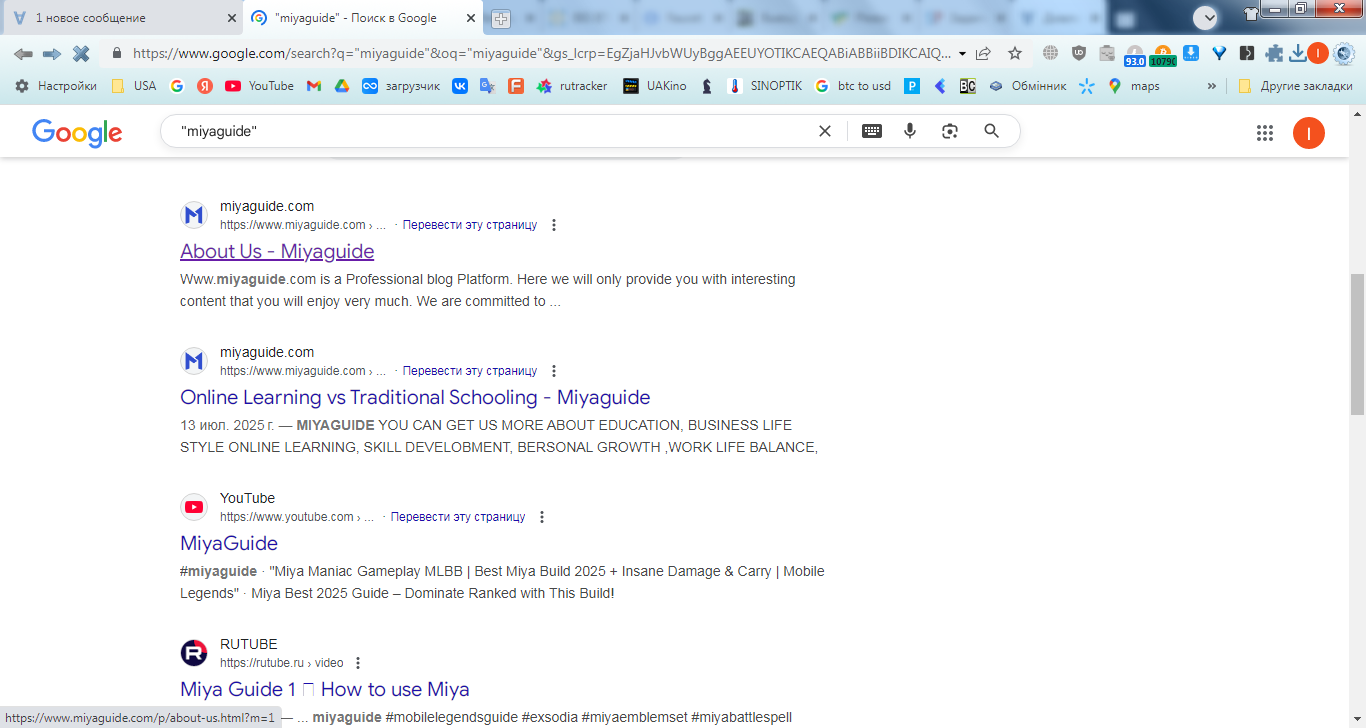Open the 'Другие закладки' bookmarks folder
The height and width of the screenshot is (728, 1366).
pyautogui.click(x=1294, y=86)
